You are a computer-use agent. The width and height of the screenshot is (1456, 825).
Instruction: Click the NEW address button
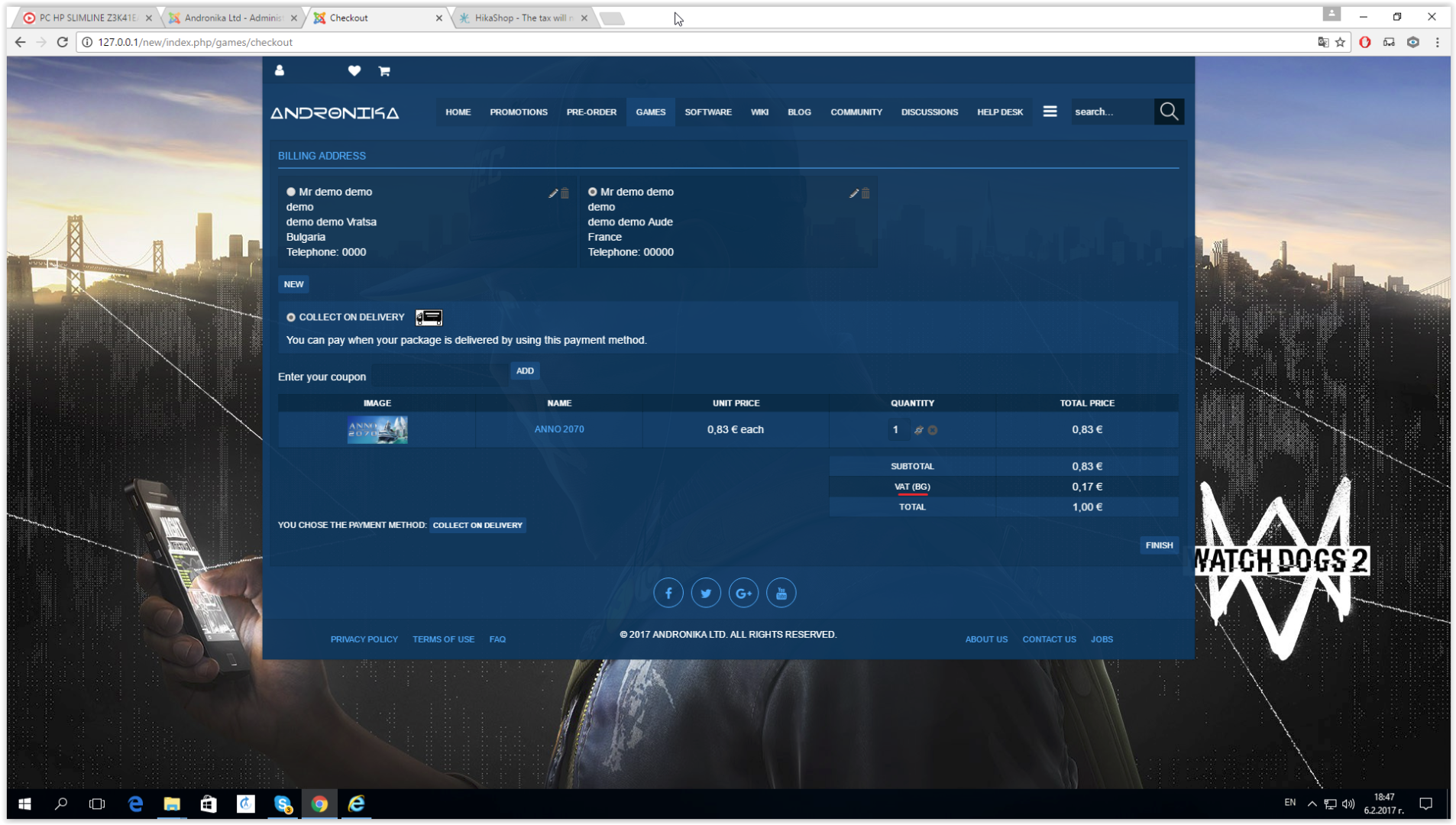294,284
